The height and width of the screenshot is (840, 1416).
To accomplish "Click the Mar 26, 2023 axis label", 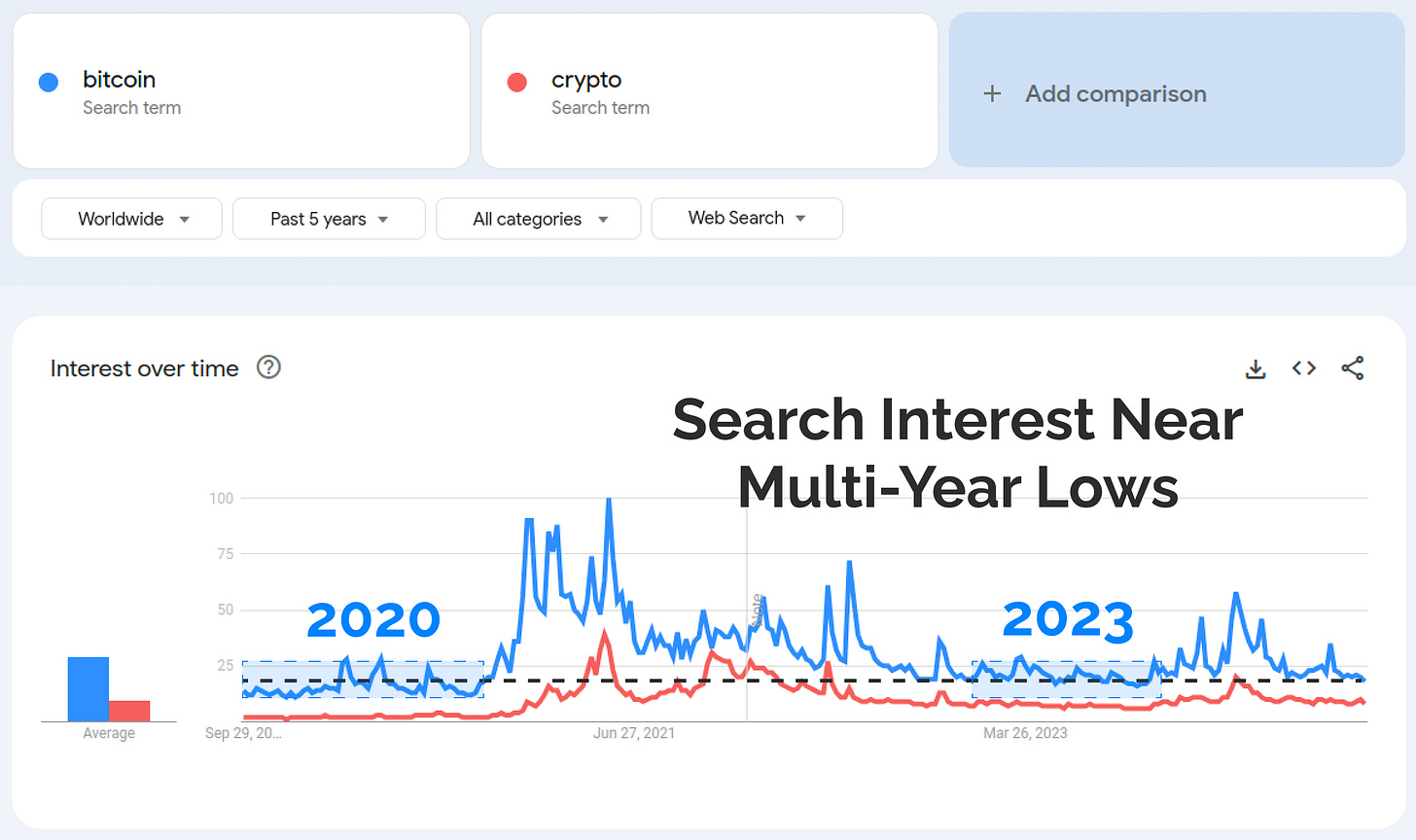I will 1025,733.
